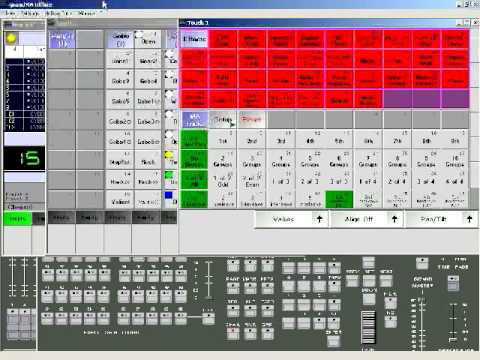
Task: Toggle the highlighted green cell below "3 of 3"
Action: (339, 199)
